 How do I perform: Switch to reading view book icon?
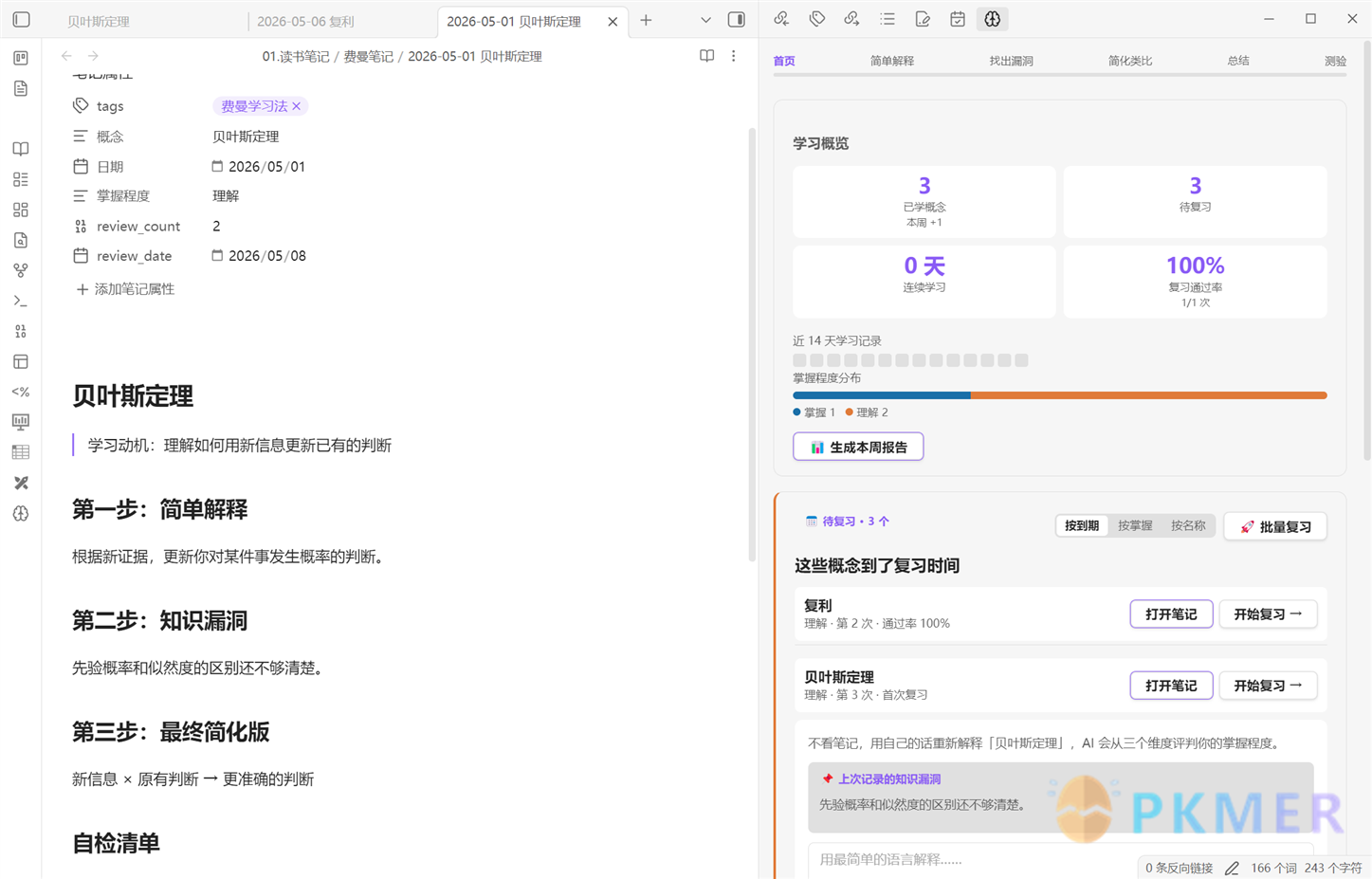point(706,56)
